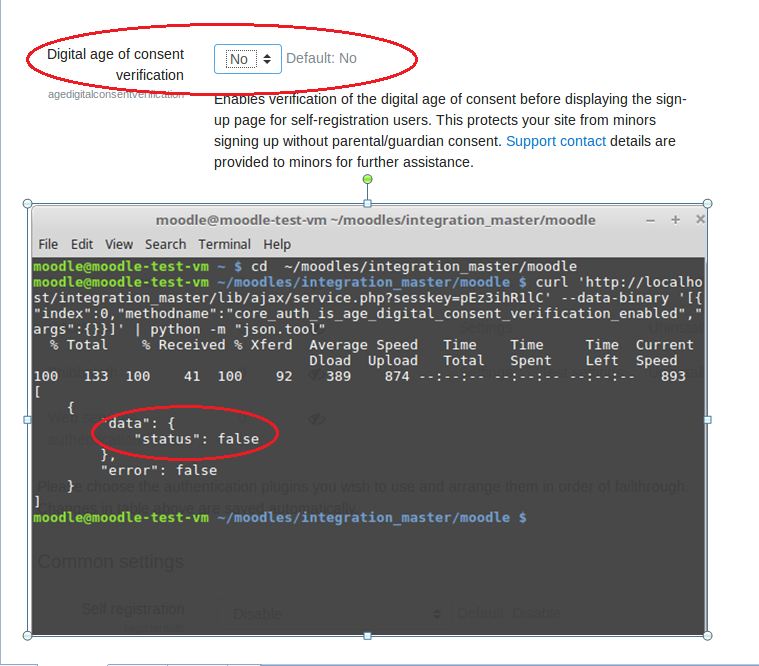Close the terminal window
Viewport: 759px width, 666px height.
(700, 219)
